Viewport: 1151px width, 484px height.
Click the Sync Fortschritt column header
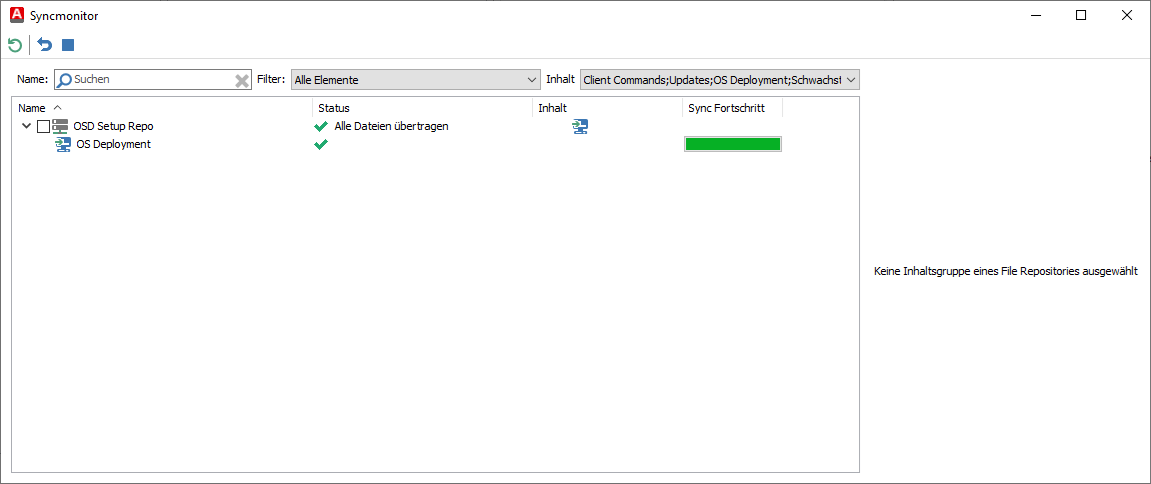[726, 108]
